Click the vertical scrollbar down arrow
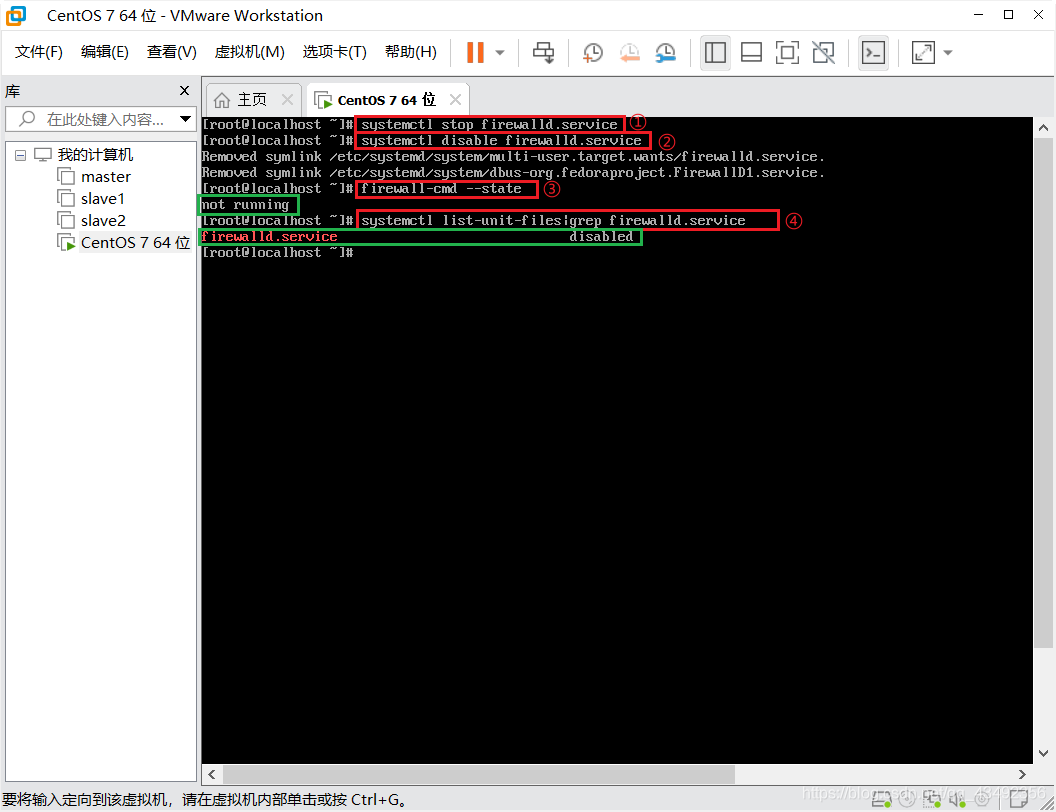 click(1043, 753)
